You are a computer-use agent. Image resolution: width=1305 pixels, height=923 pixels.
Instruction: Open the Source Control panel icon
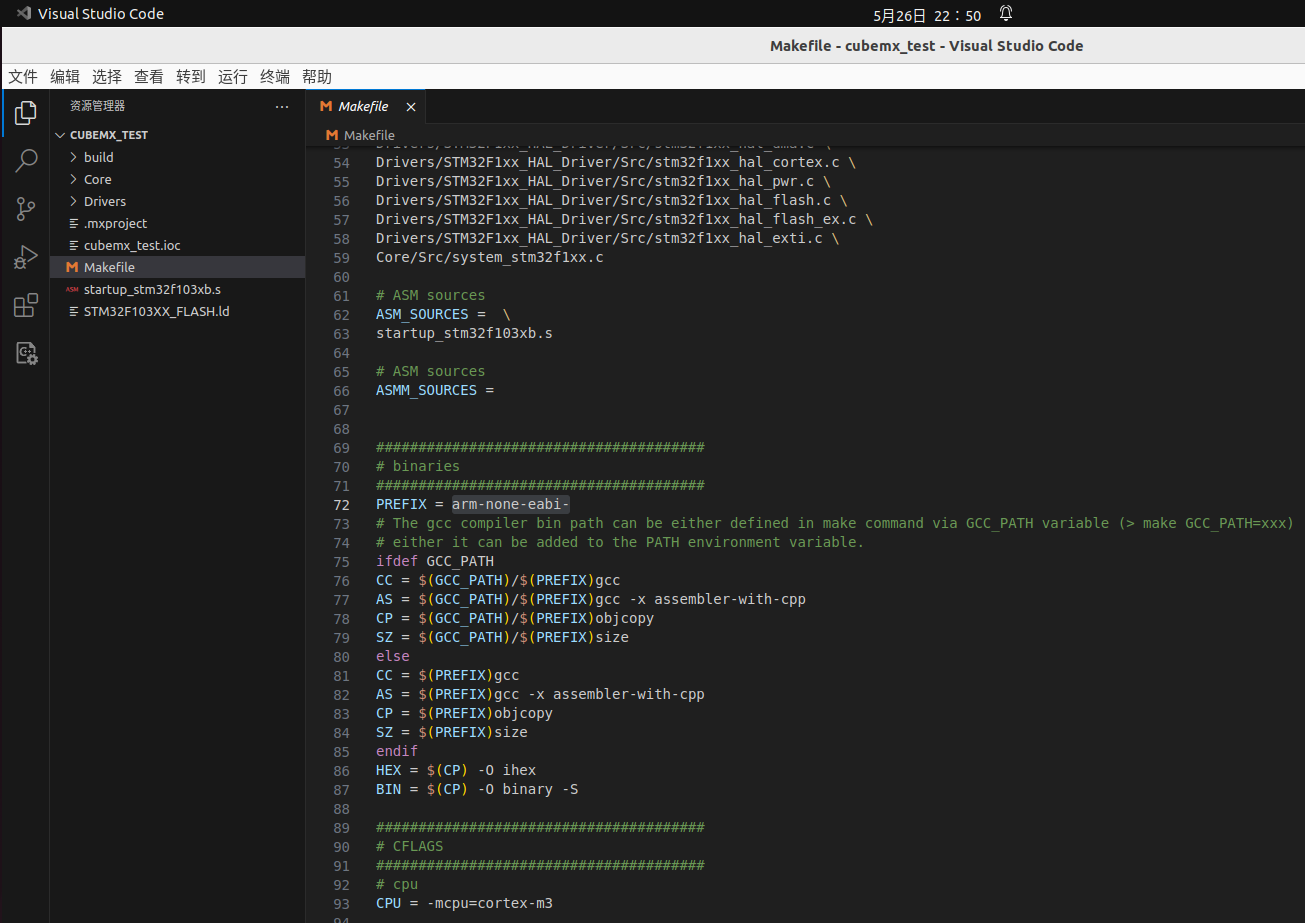point(25,208)
